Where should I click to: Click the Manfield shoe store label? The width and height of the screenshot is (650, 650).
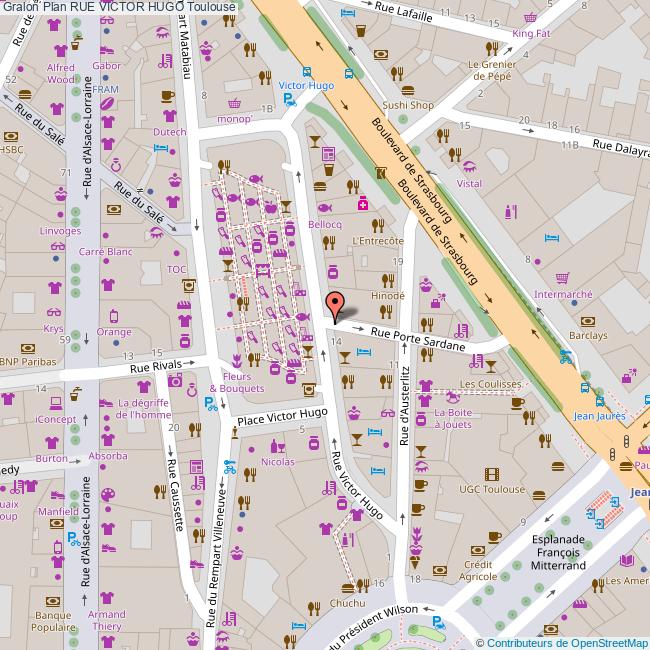(x=58, y=512)
